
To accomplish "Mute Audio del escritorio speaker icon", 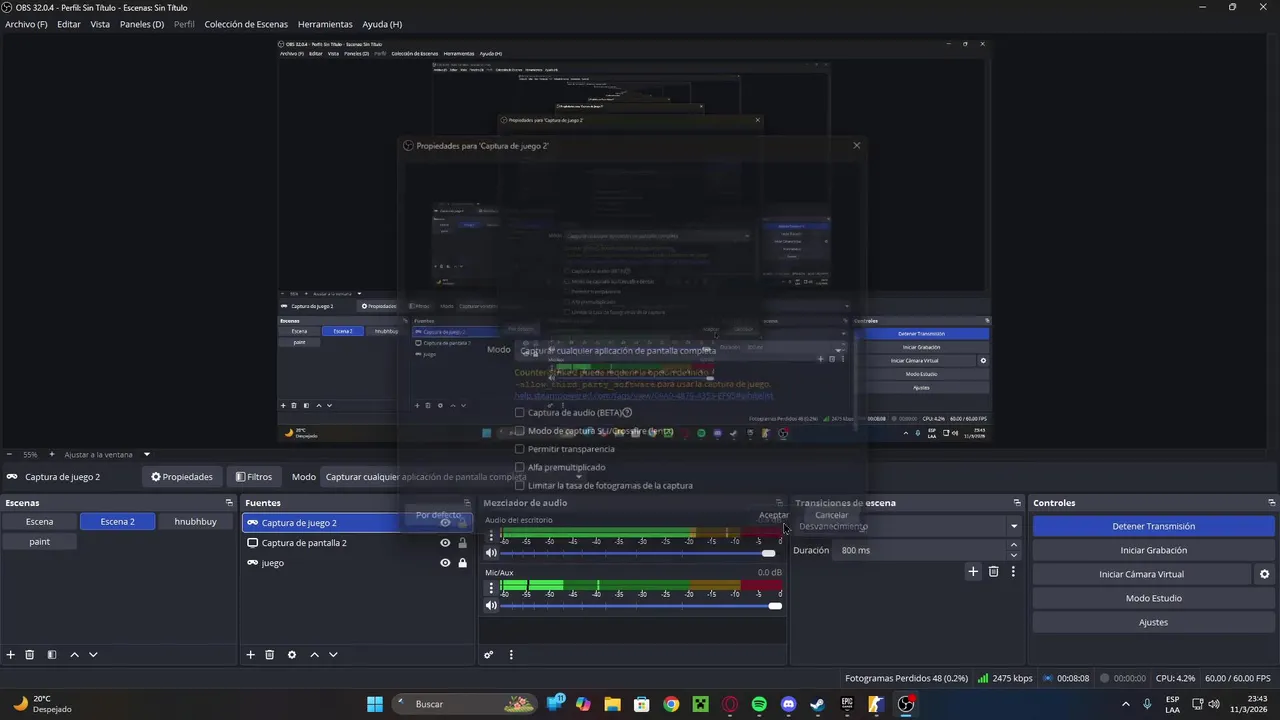I will pyautogui.click(x=491, y=553).
